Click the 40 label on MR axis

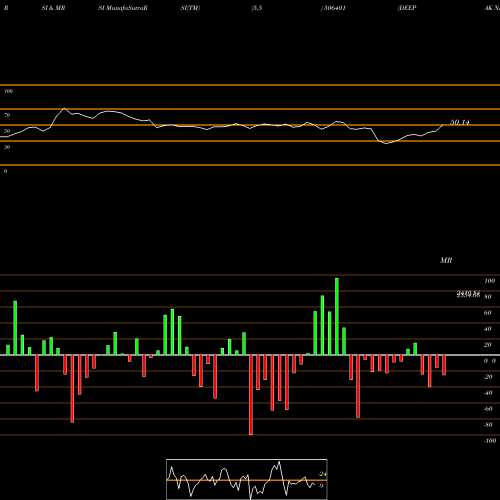(x=488, y=329)
